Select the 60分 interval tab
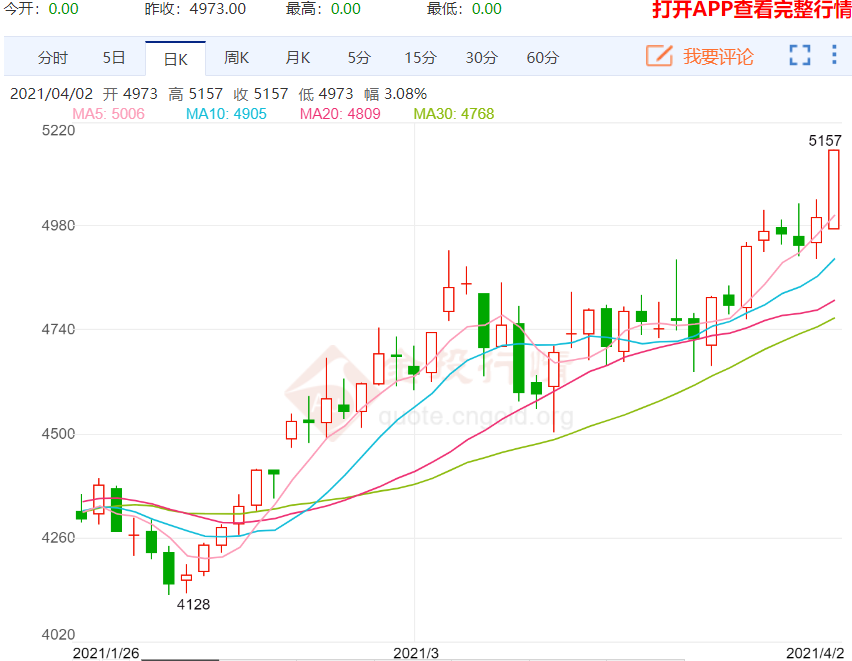 pyautogui.click(x=542, y=57)
